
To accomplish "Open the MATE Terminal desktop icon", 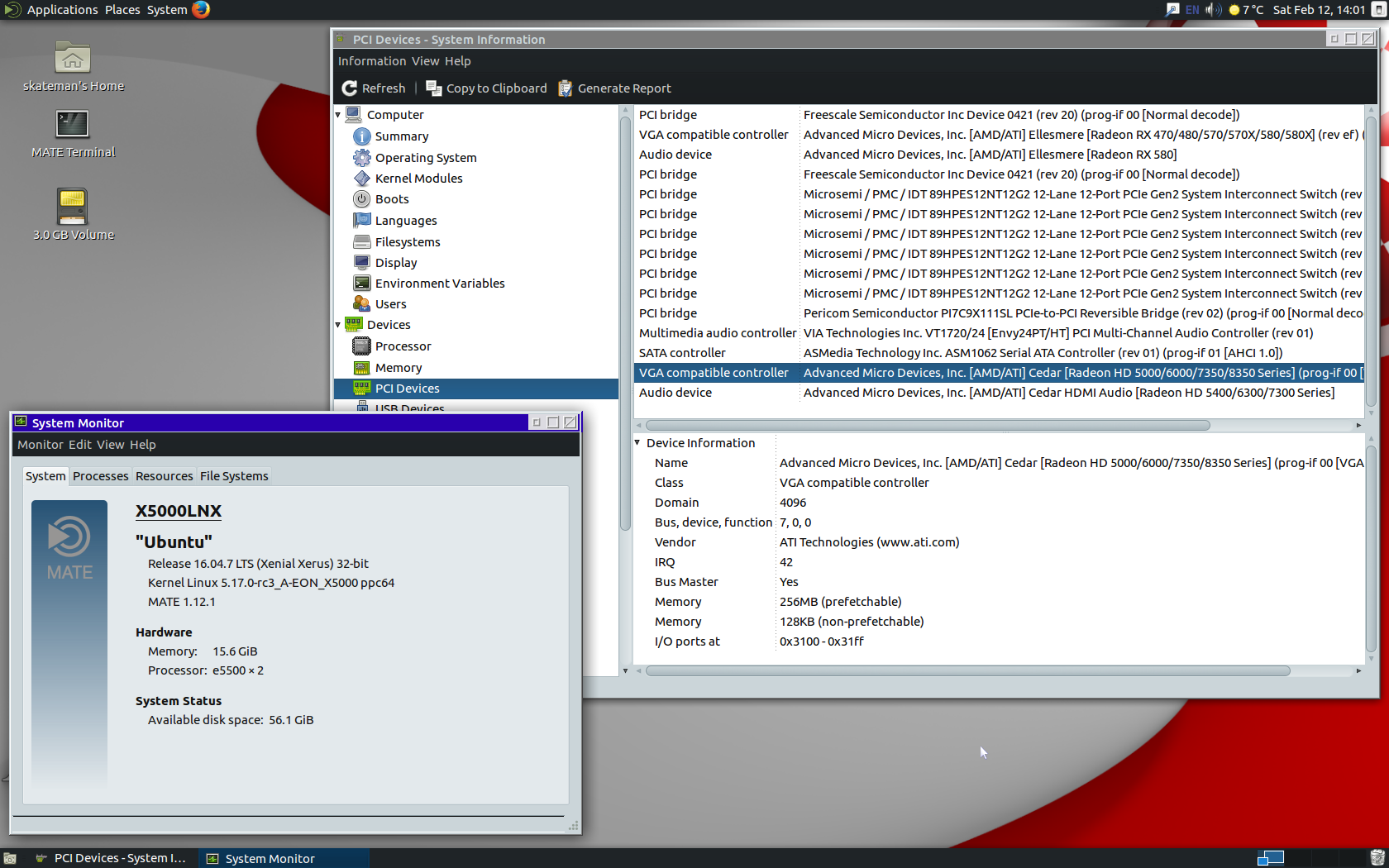I will (x=73, y=124).
